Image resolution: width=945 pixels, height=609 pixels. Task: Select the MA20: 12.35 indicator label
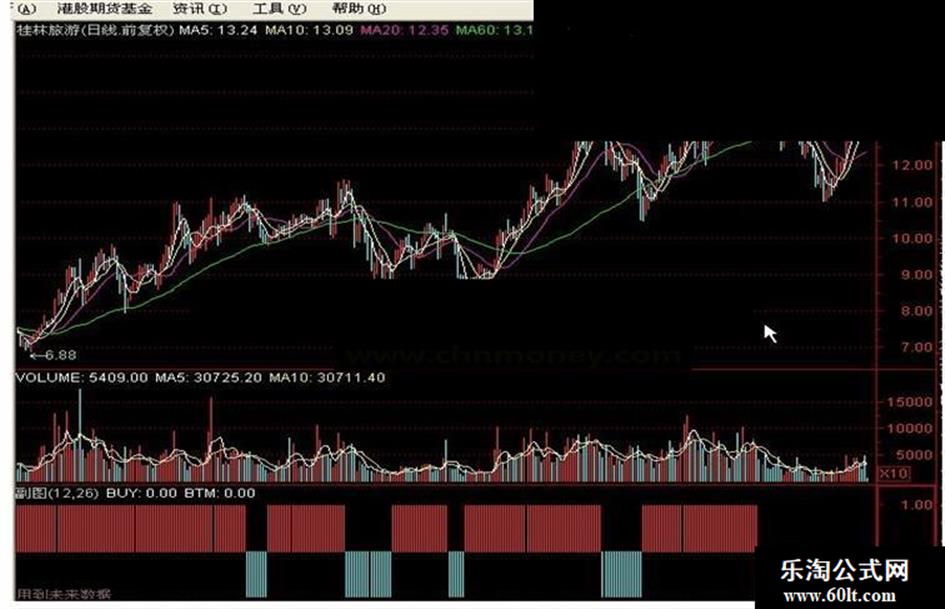(x=404, y=30)
